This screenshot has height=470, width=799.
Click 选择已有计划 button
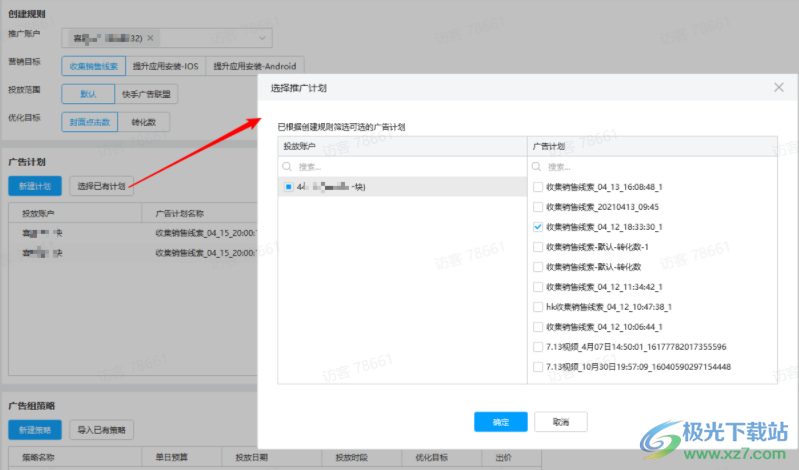(x=101, y=186)
